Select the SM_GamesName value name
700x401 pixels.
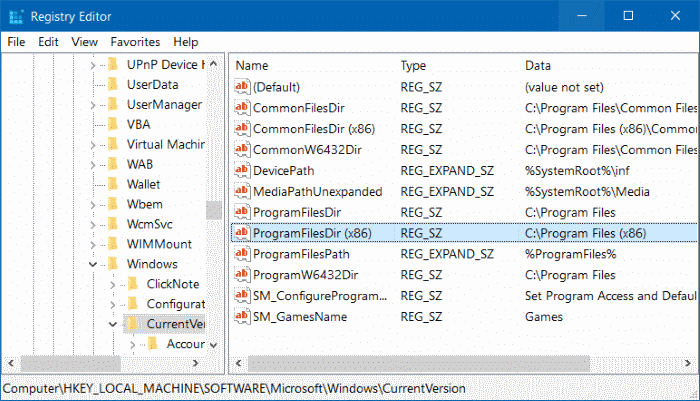pyautogui.click(x=300, y=317)
